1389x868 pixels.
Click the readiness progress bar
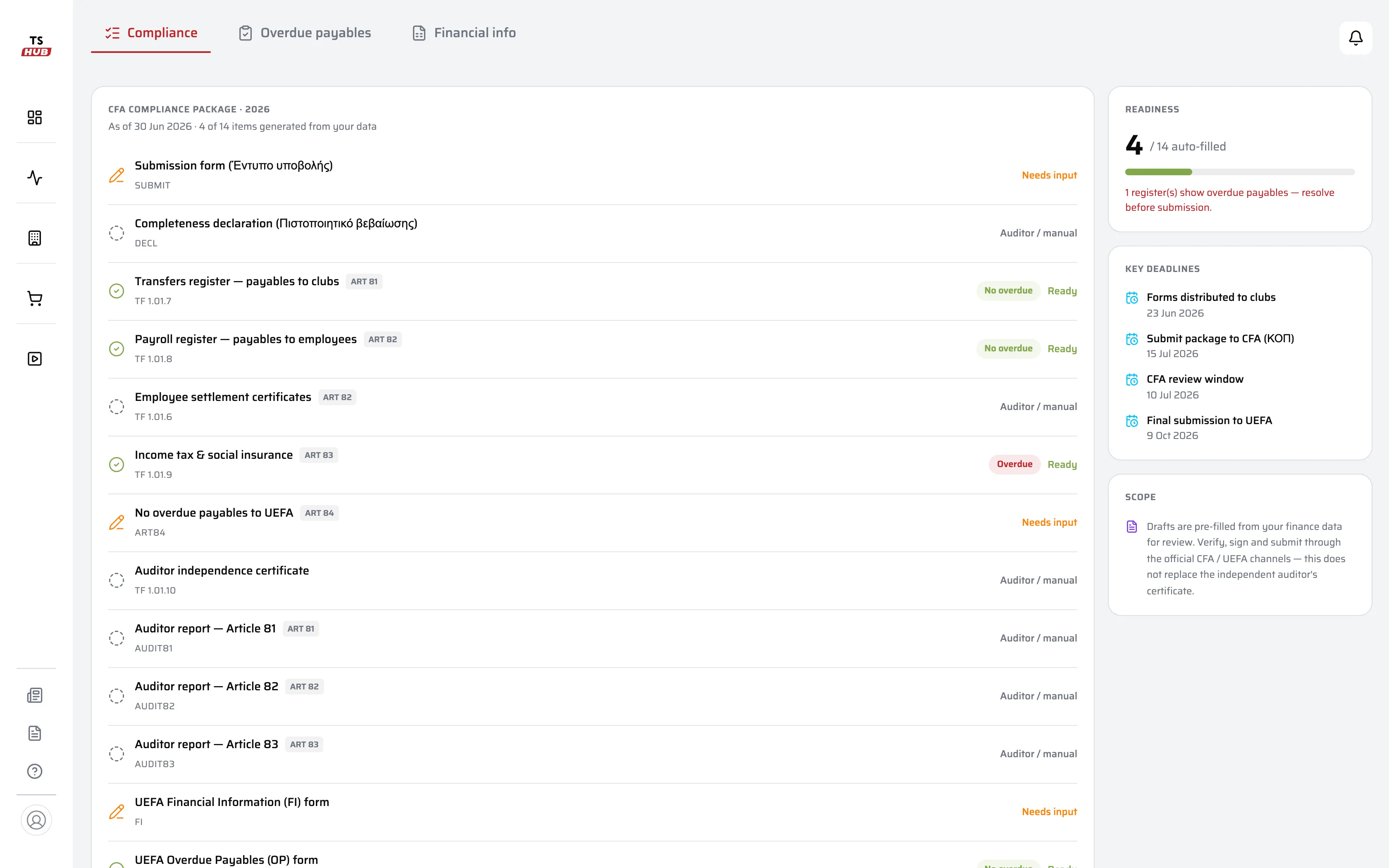pyautogui.click(x=1240, y=172)
